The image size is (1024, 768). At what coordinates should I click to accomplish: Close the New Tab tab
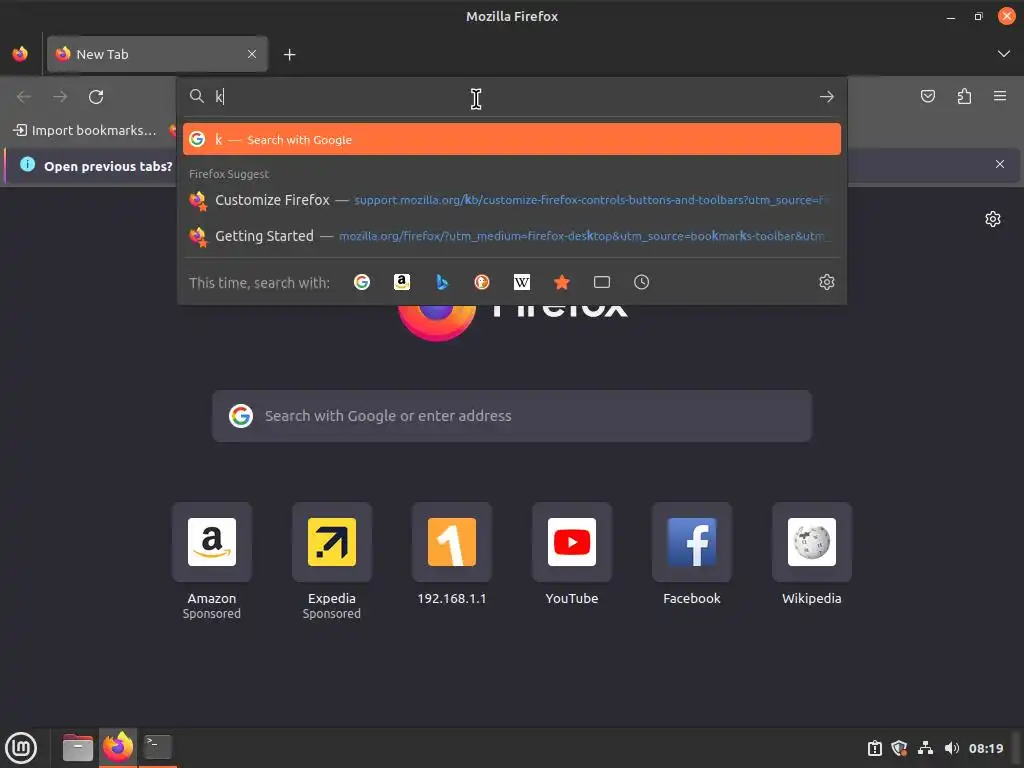point(252,54)
